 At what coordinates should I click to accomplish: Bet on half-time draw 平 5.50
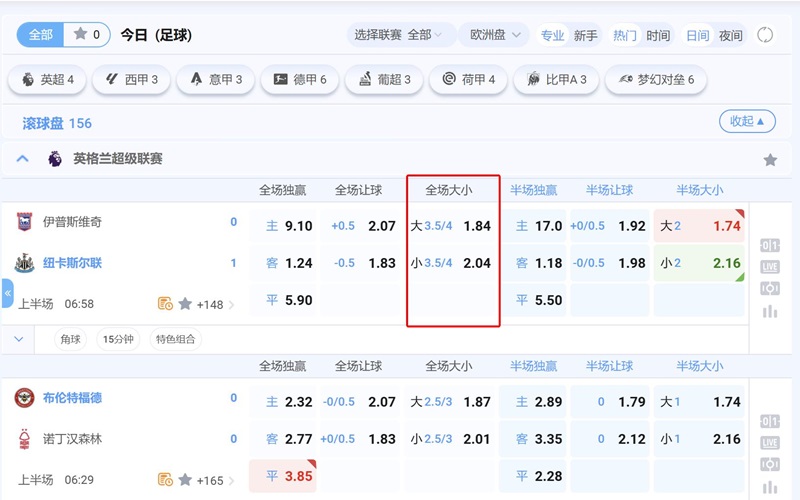(x=533, y=300)
